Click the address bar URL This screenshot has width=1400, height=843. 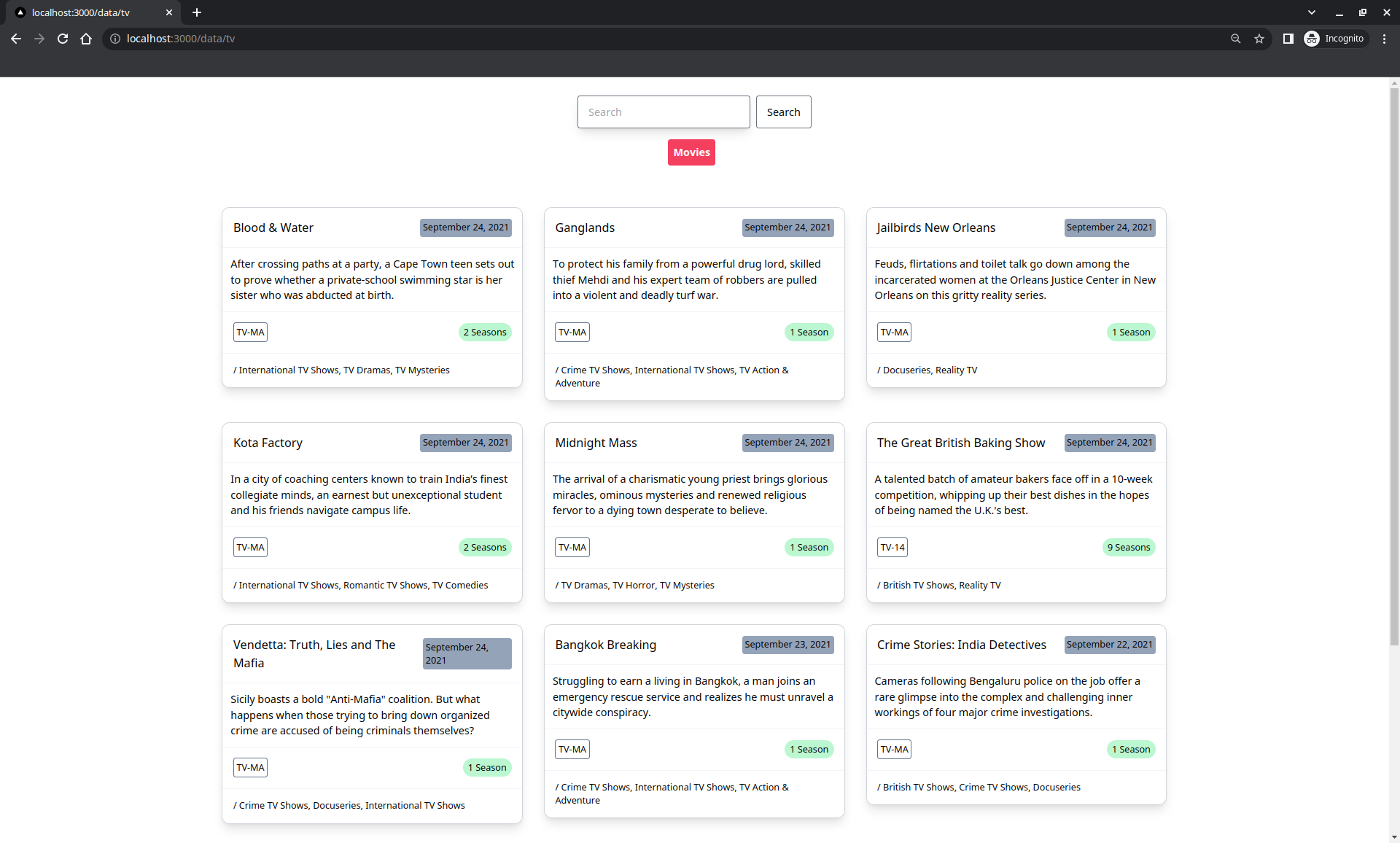[181, 39]
